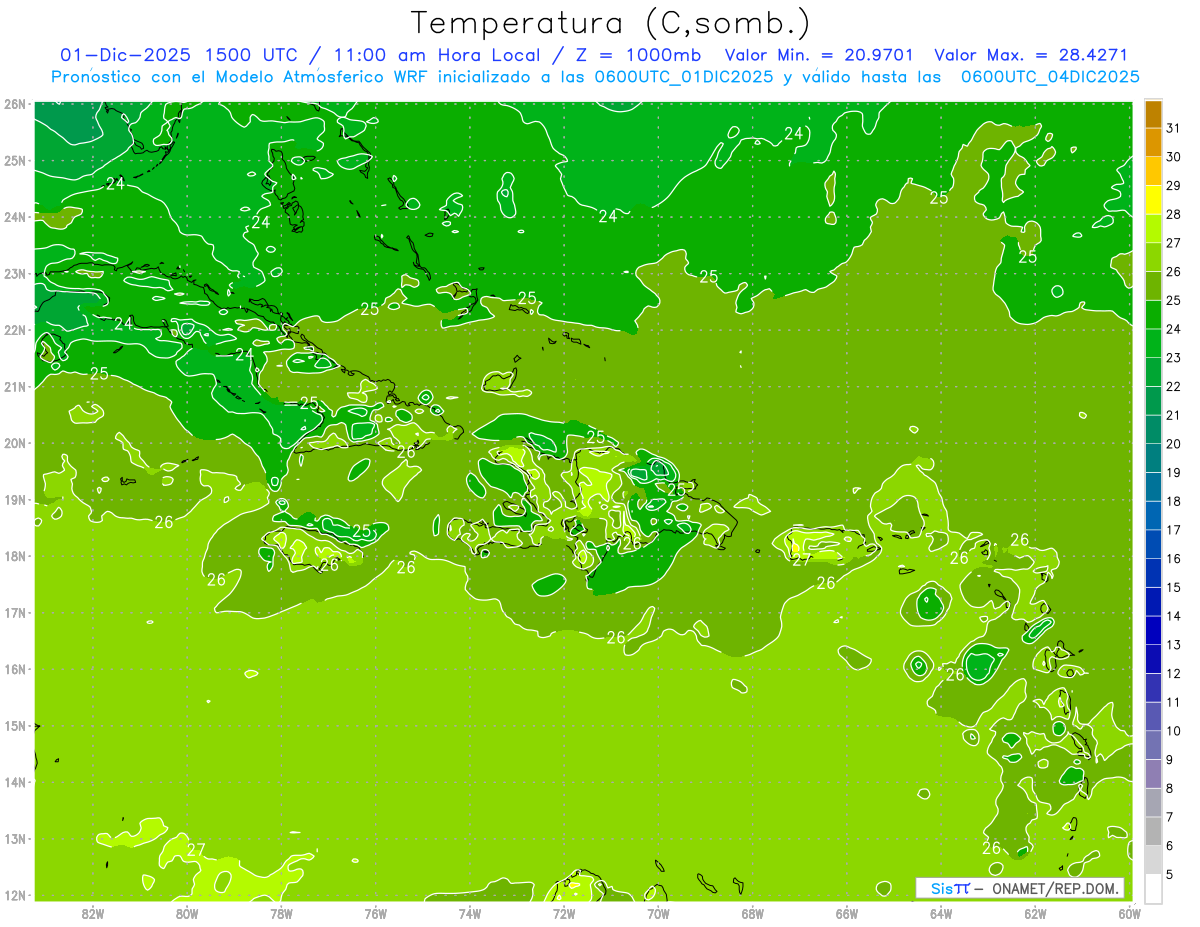Click the SisPI ONAMET/REP.DOM. logo label

(x=1020, y=888)
